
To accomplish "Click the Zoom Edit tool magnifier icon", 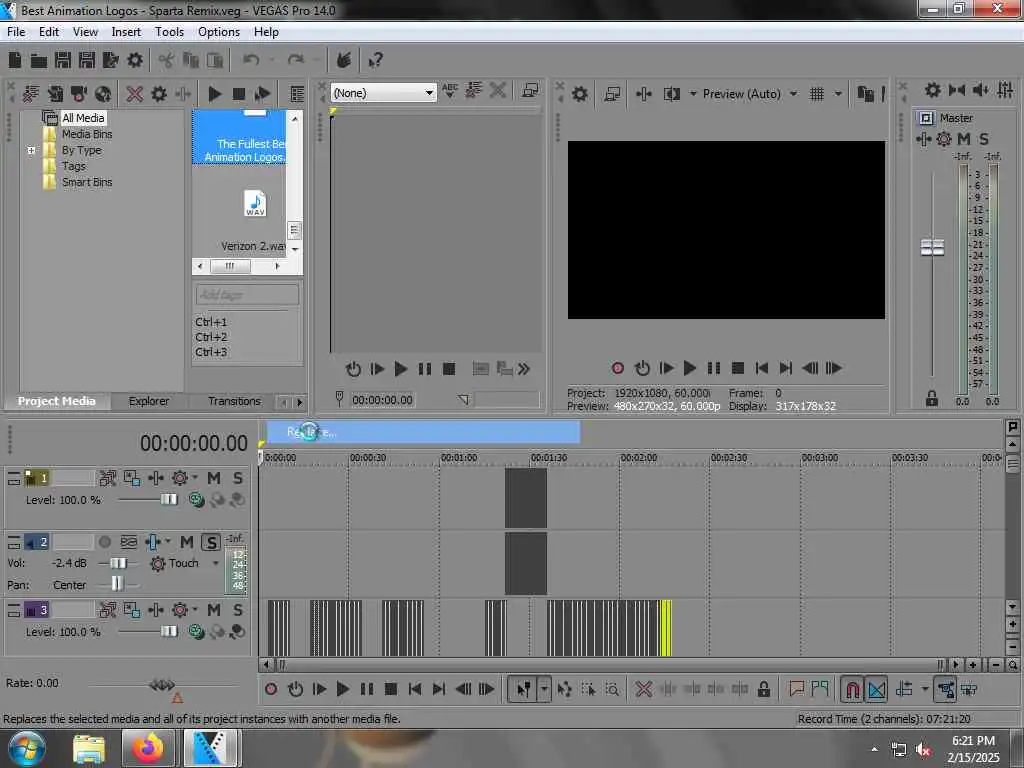I will [x=613, y=690].
